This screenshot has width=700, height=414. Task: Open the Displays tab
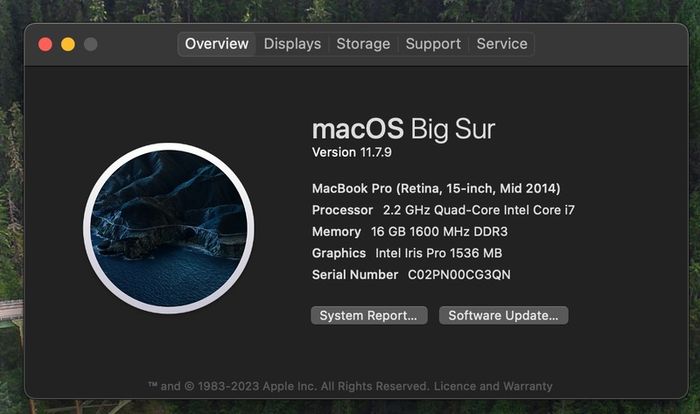click(292, 44)
